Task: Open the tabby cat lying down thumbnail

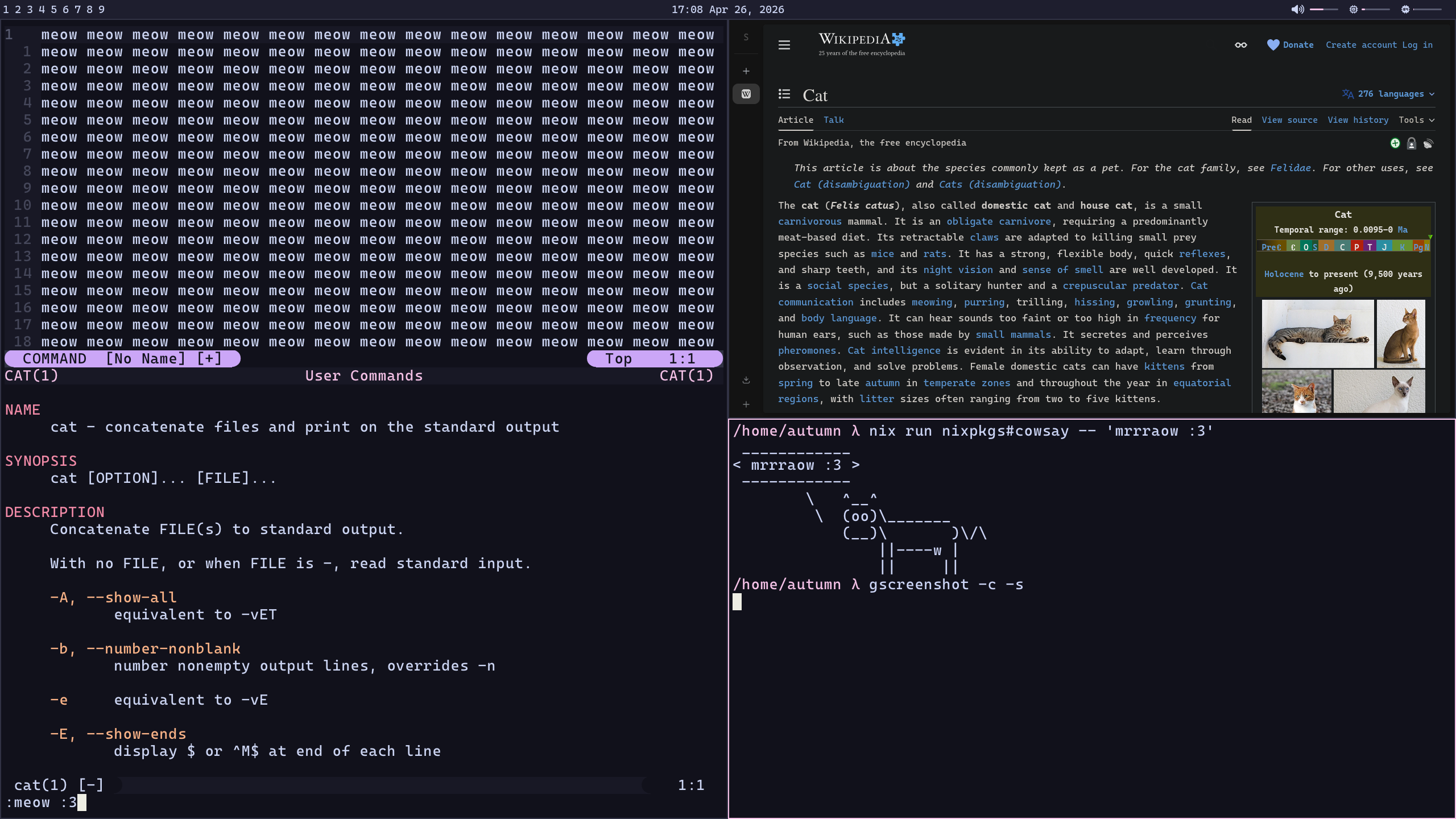Action: (1317, 334)
